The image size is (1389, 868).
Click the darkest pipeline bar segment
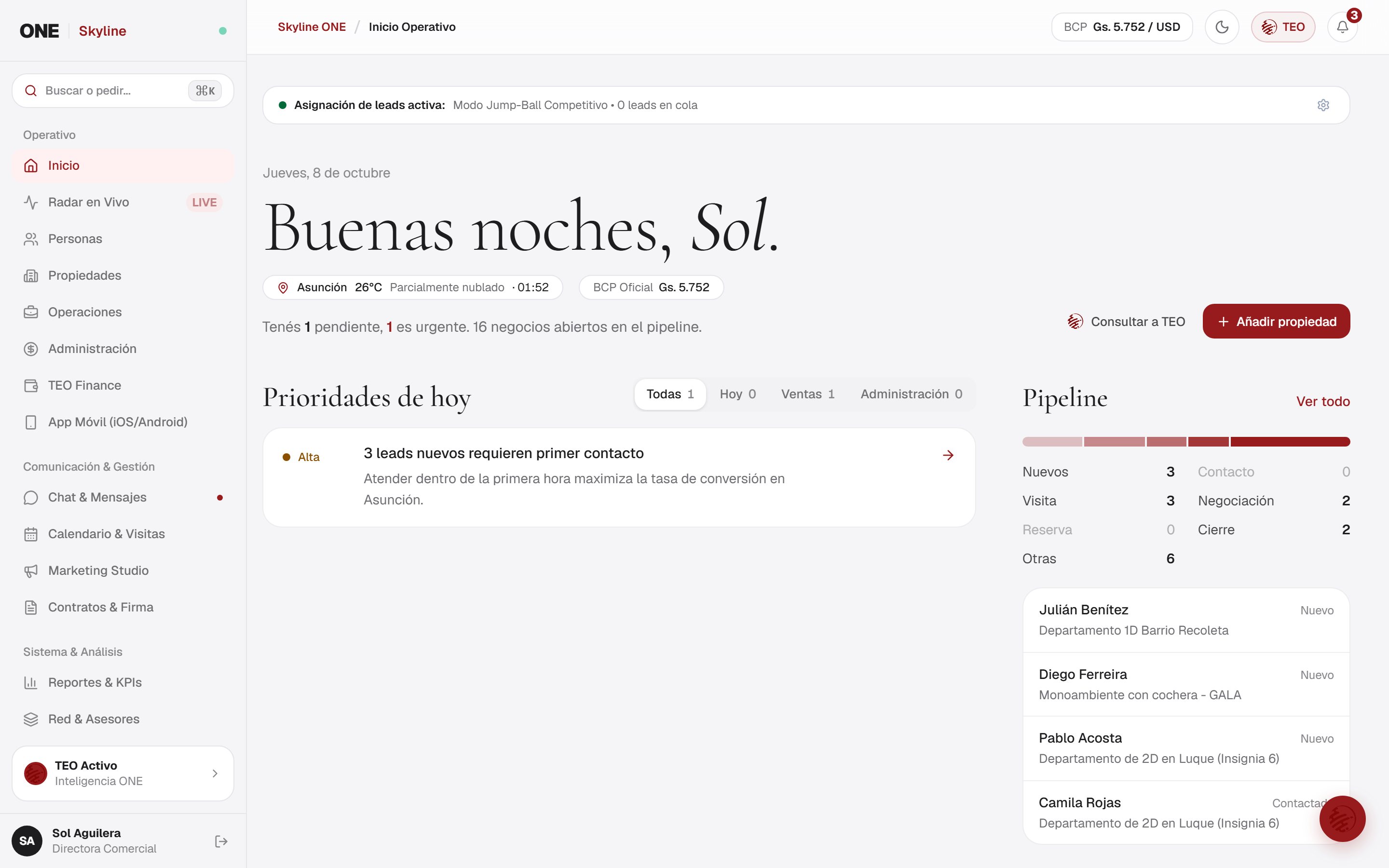coord(1290,441)
